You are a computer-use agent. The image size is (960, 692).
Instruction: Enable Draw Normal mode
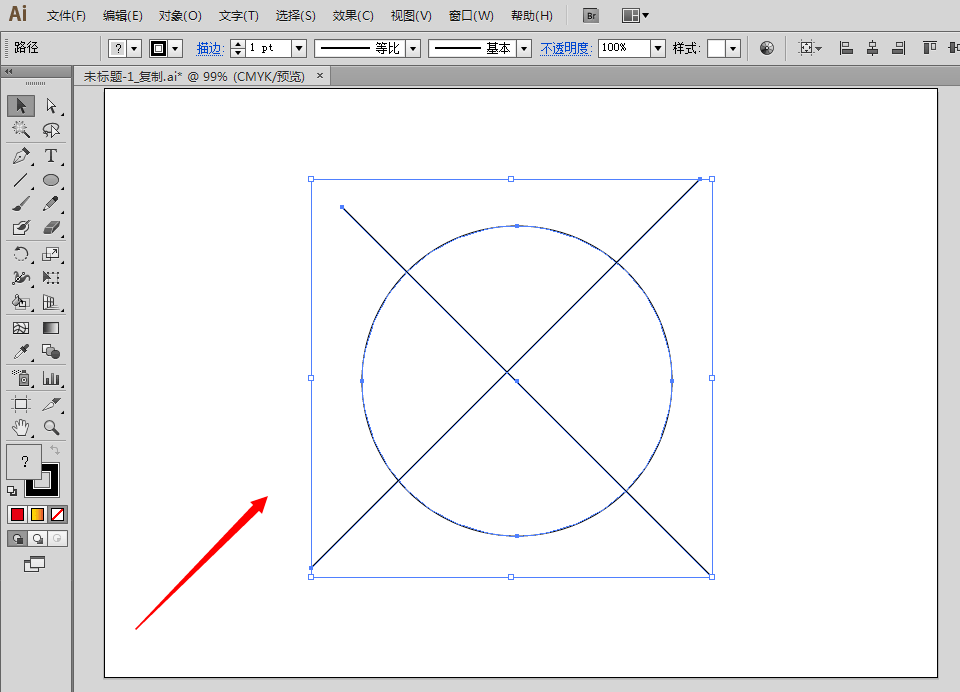(x=18, y=538)
